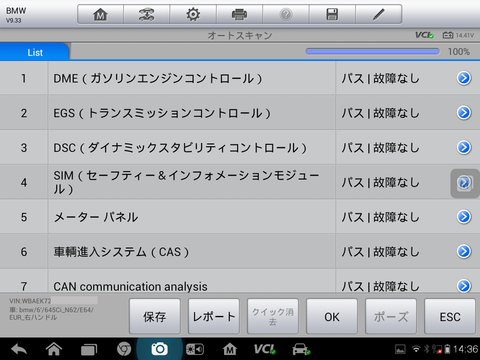This screenshot has height=360, width=480.
Task: Open メーター パネル row arrow button
Action: coord(464,217)
